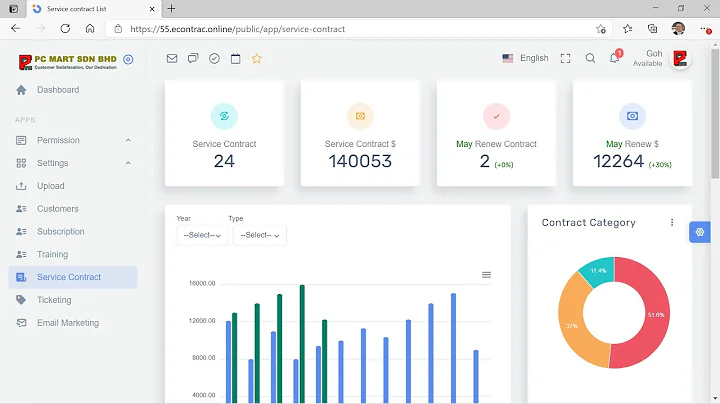
Task: Click the red 51.6% donut segment
Action: (x=657, y=317)
